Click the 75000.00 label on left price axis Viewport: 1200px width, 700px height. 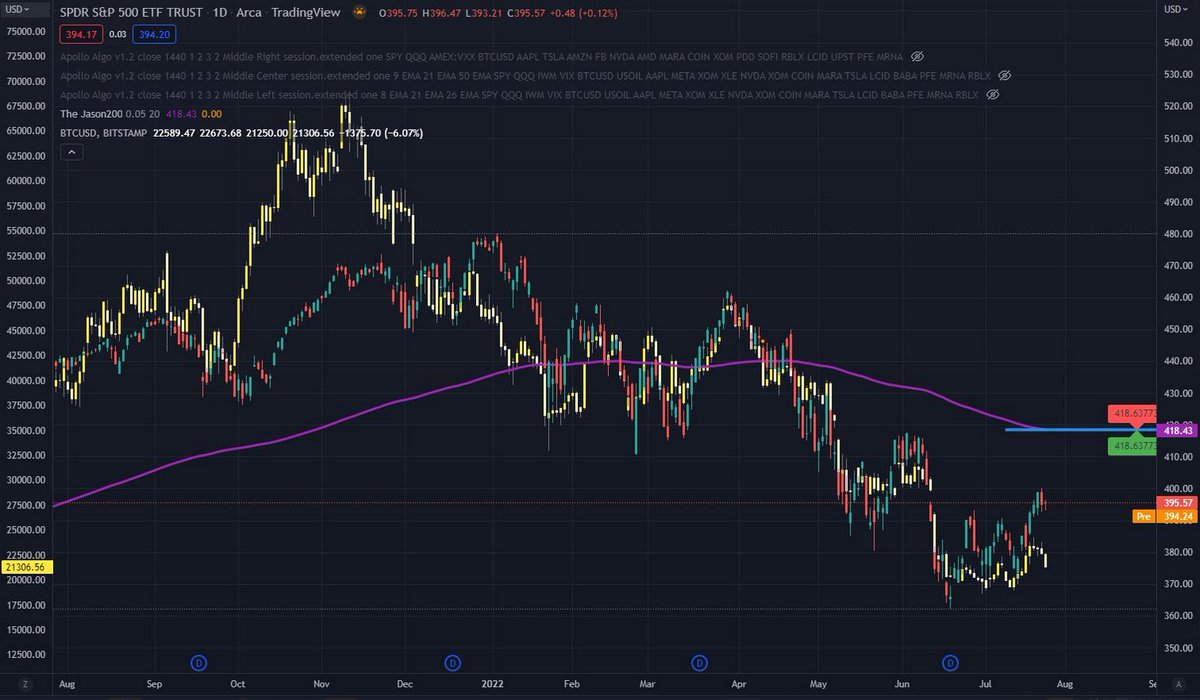(x=24, y=31)
